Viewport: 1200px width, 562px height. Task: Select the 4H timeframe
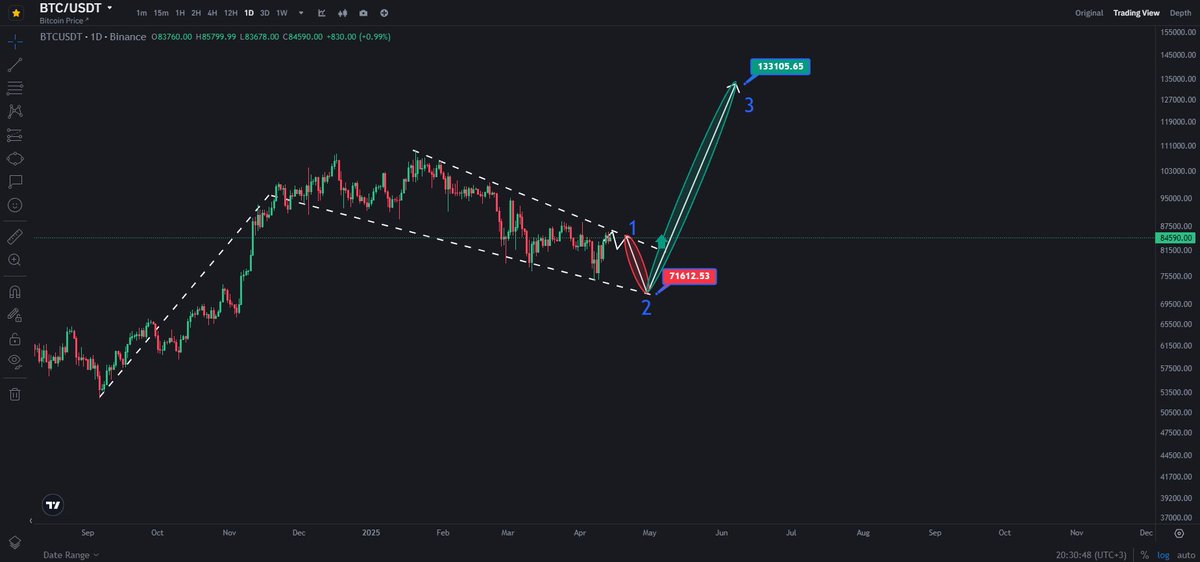(x=212, y=13)
